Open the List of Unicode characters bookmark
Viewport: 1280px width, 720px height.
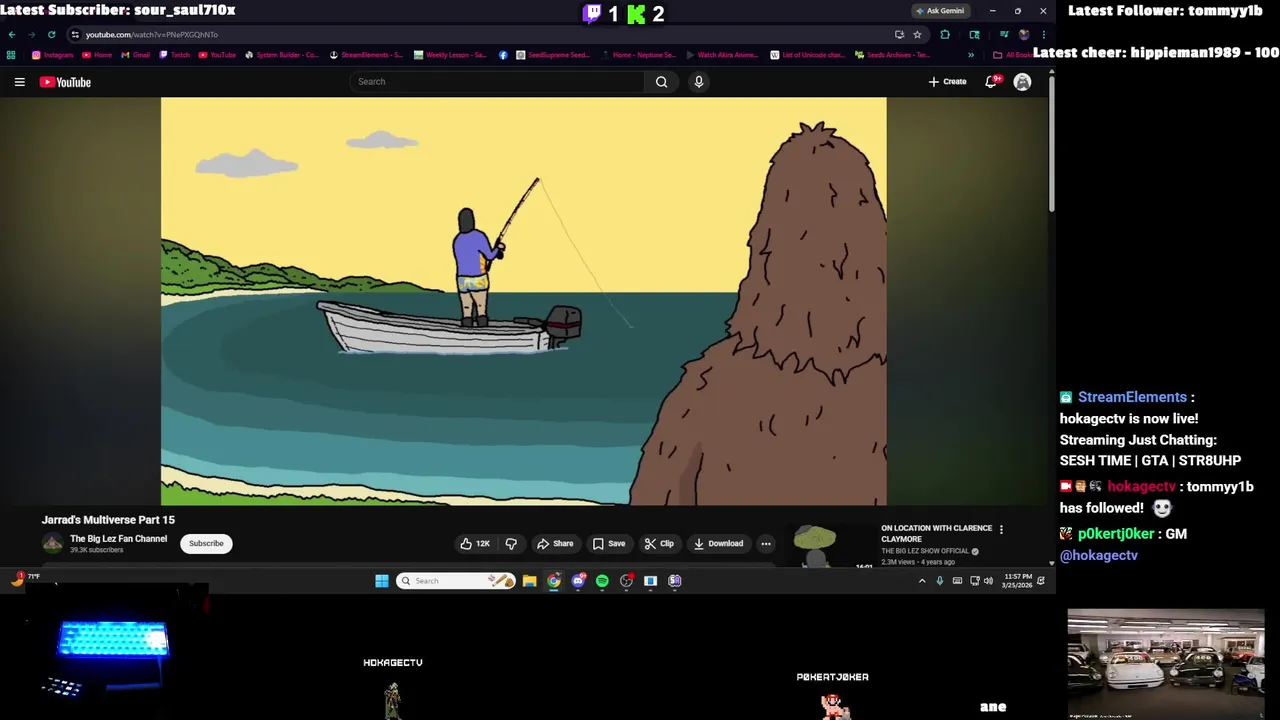tap(808, 55)
